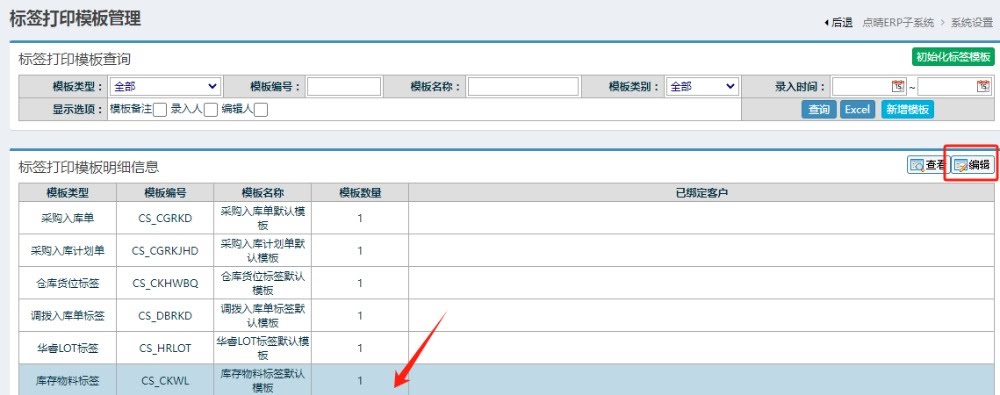Sort by the 模板编号 column header
This screenshot has width=1000, height=395.
[165, 193]
